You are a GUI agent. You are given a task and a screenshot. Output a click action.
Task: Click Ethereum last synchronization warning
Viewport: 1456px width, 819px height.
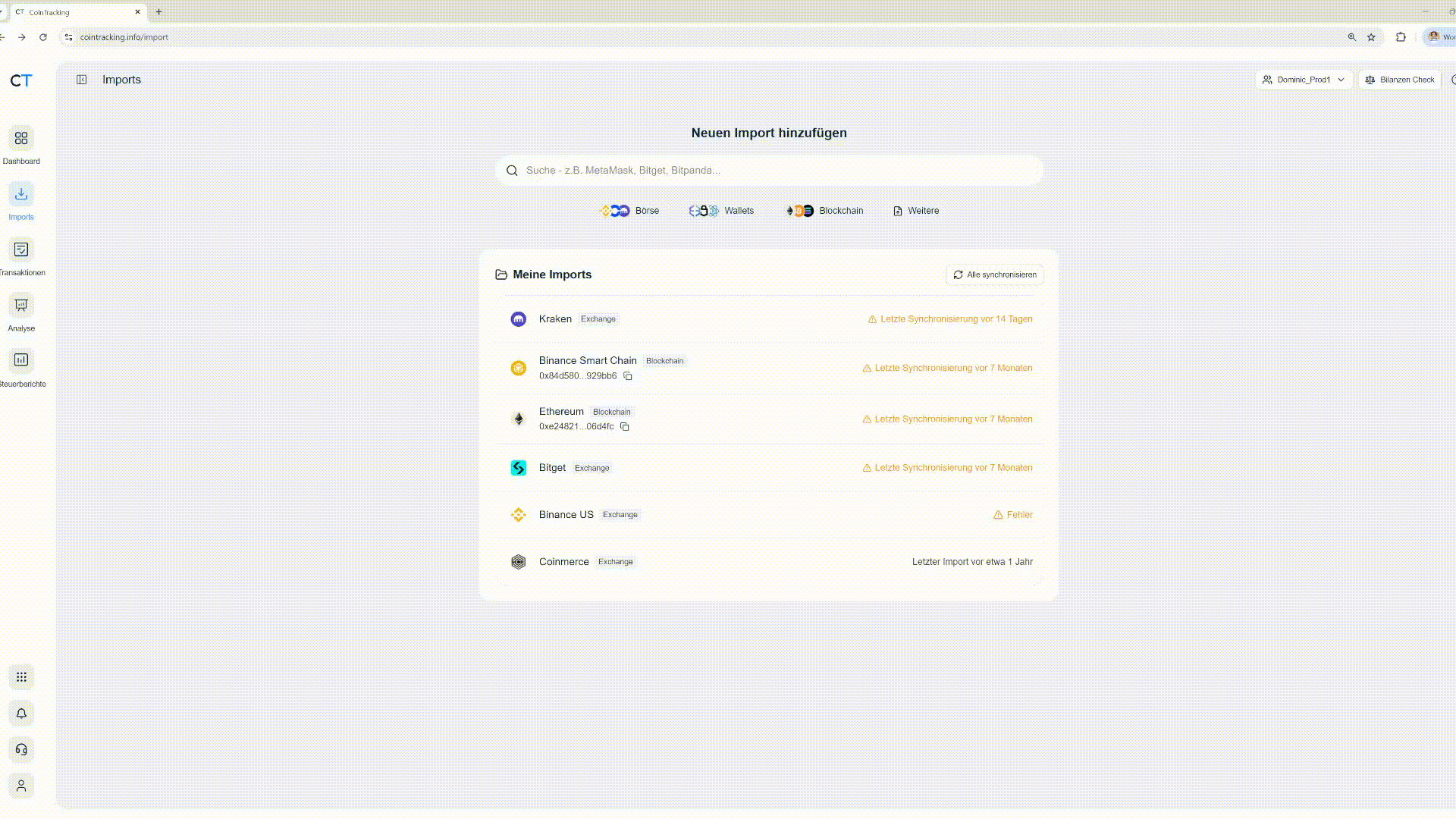coord(947,419)
